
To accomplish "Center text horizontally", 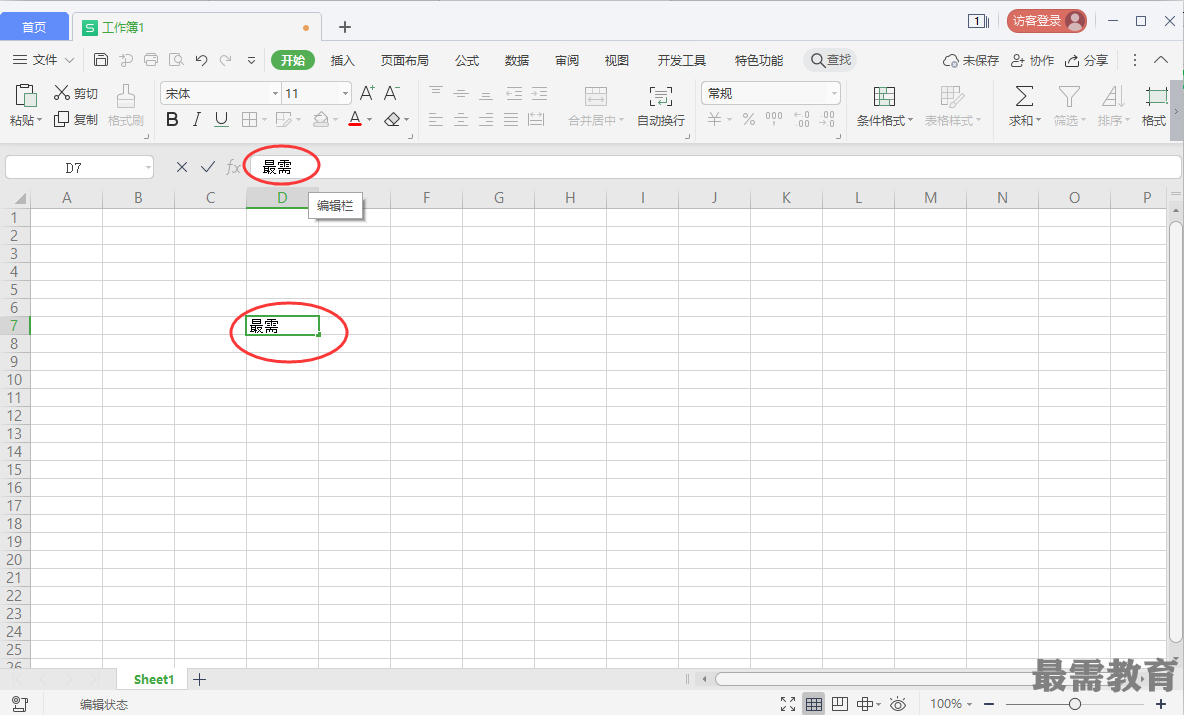I will pyautogui.click(x=461, y=119).
